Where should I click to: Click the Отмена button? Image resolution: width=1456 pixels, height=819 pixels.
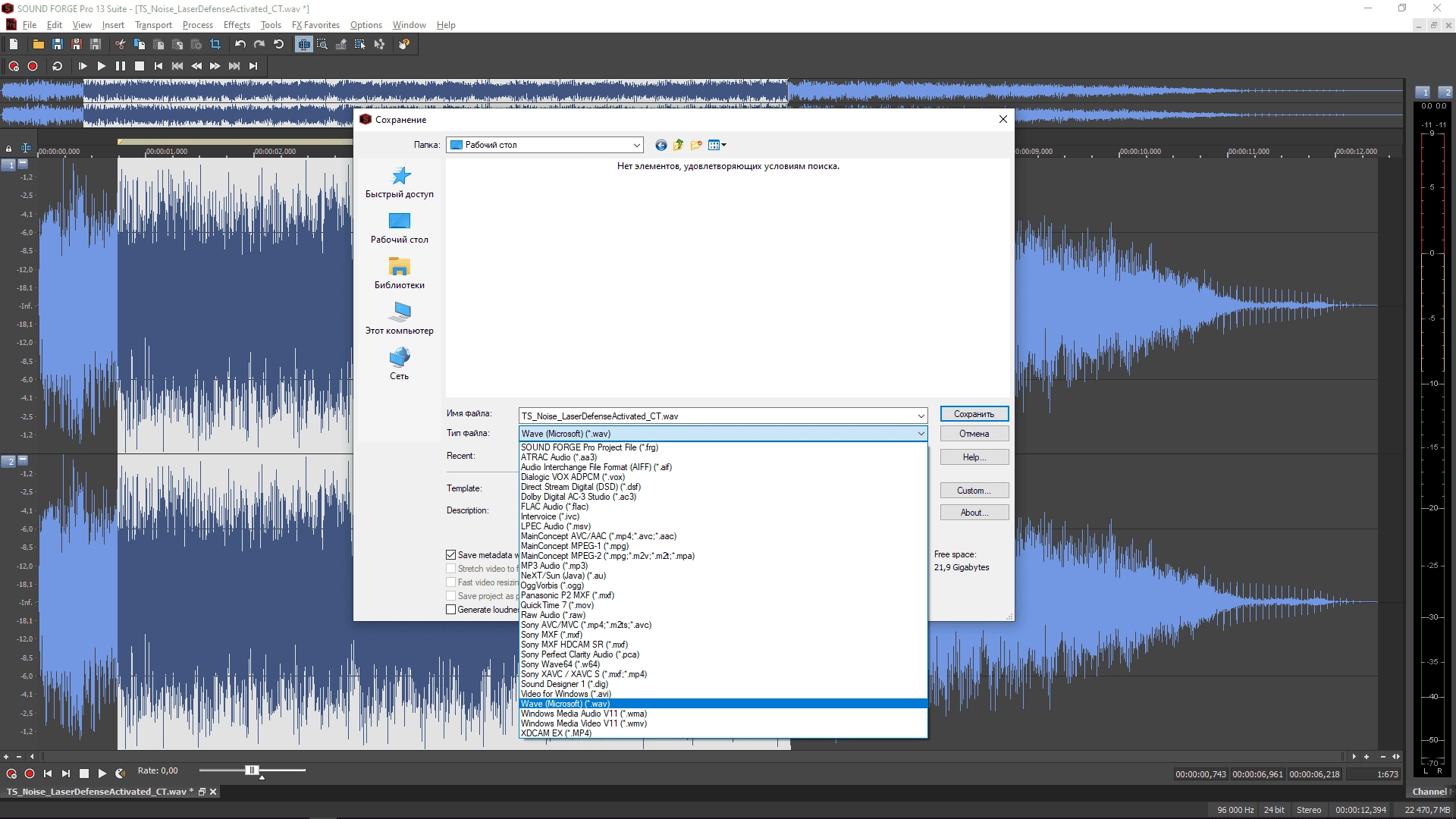tap(974, 434)
